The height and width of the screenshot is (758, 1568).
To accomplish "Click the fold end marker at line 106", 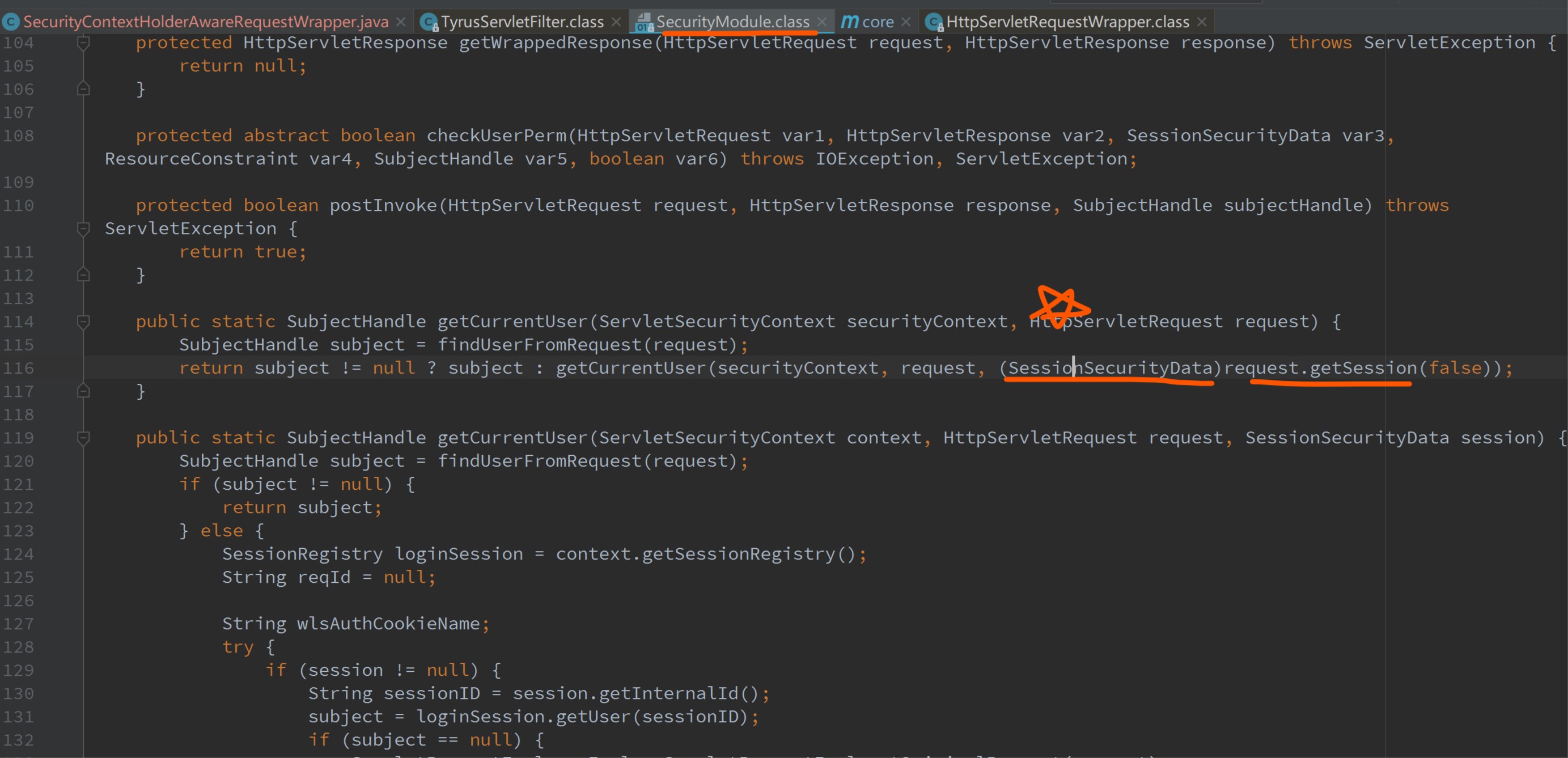I will (83, 90).
